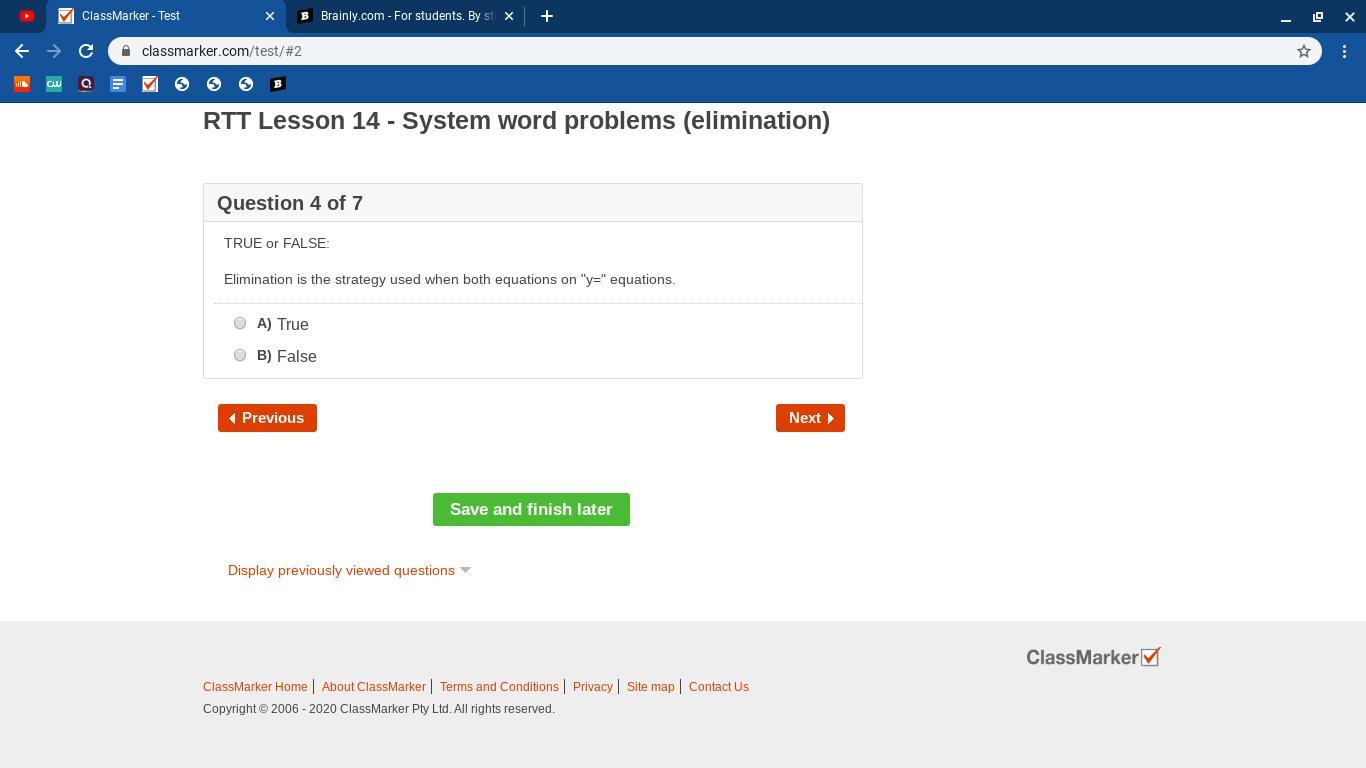The width and height of the screenshot is (1366, 768).
Task: Expand Display previously viewed questions
Action: pyautogui.click(x=349, y=570)
